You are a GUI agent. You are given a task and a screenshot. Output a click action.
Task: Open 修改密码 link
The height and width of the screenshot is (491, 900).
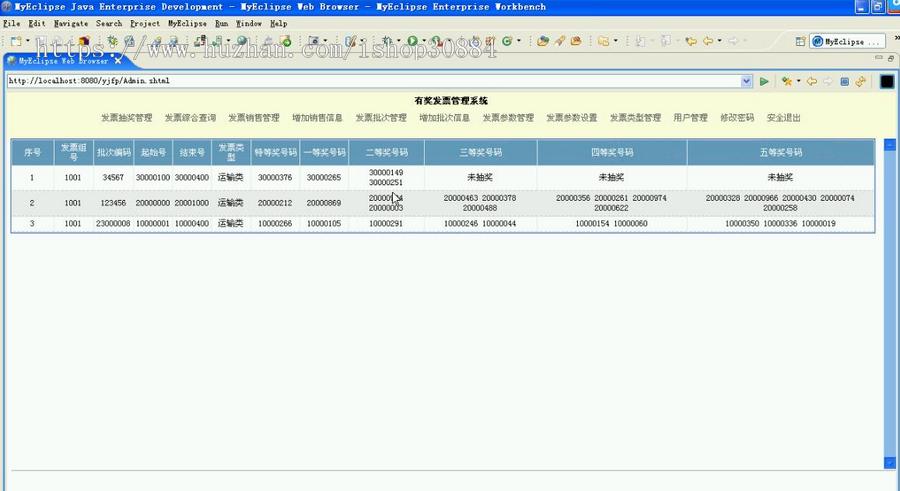(737, 118)
